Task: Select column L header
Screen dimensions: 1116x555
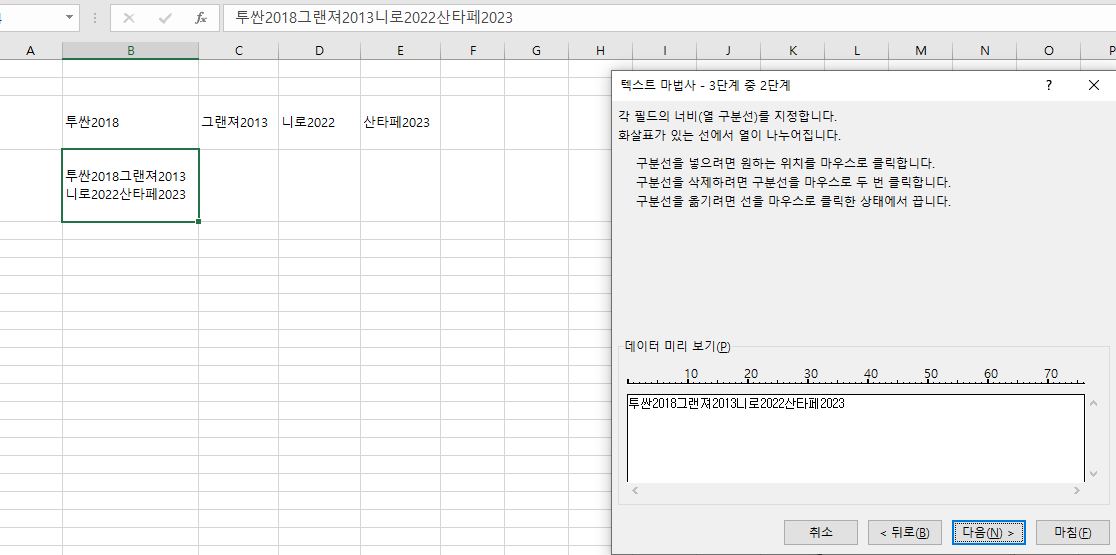Action: [856, 51]
